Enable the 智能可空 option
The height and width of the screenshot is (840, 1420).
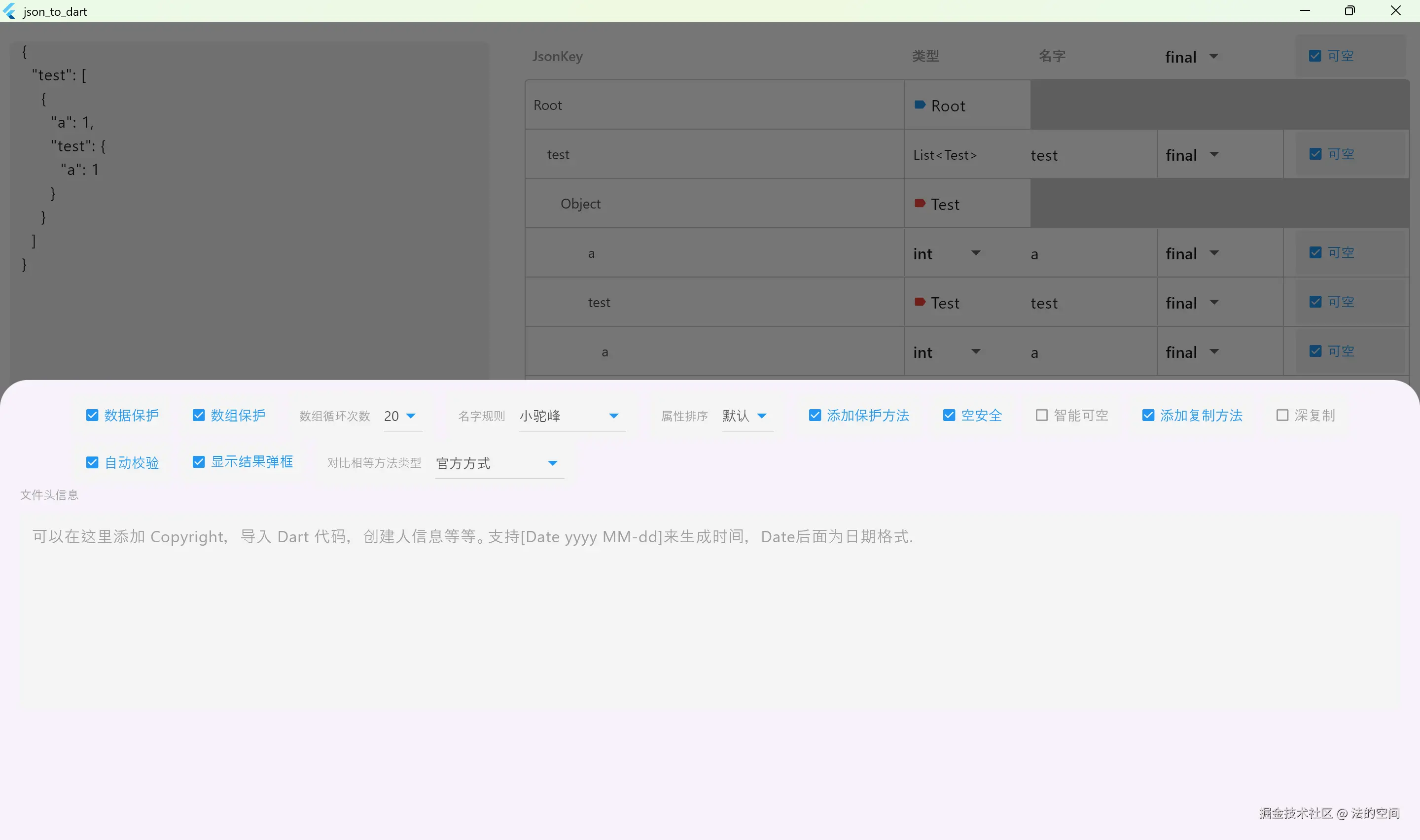1041,415
